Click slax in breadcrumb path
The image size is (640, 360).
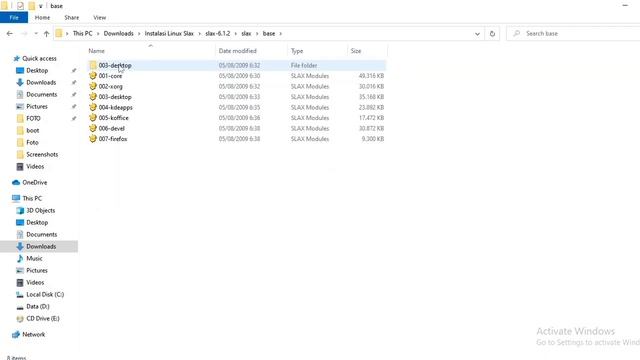click(x=246, y=33)
